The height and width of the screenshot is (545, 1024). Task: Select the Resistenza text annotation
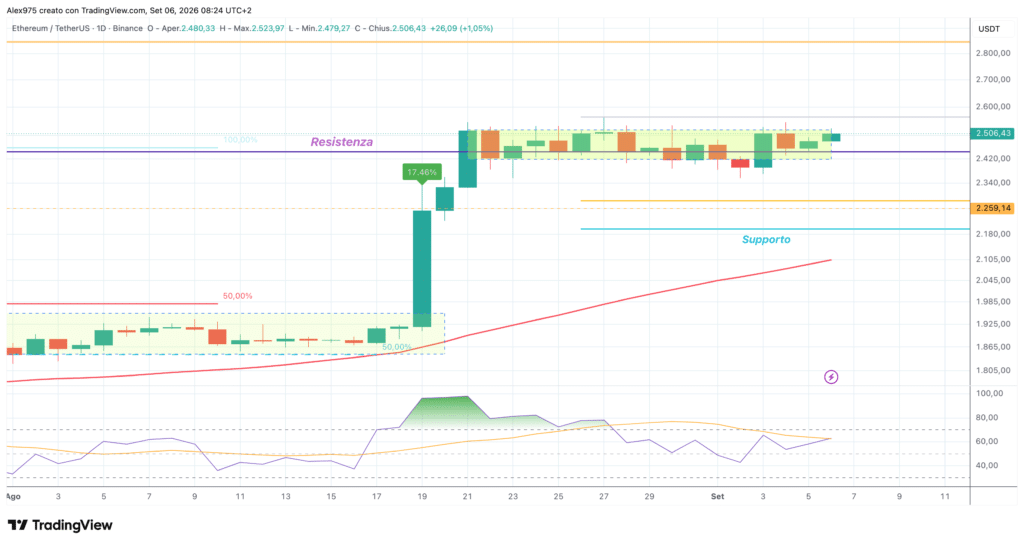coord(342,142)
